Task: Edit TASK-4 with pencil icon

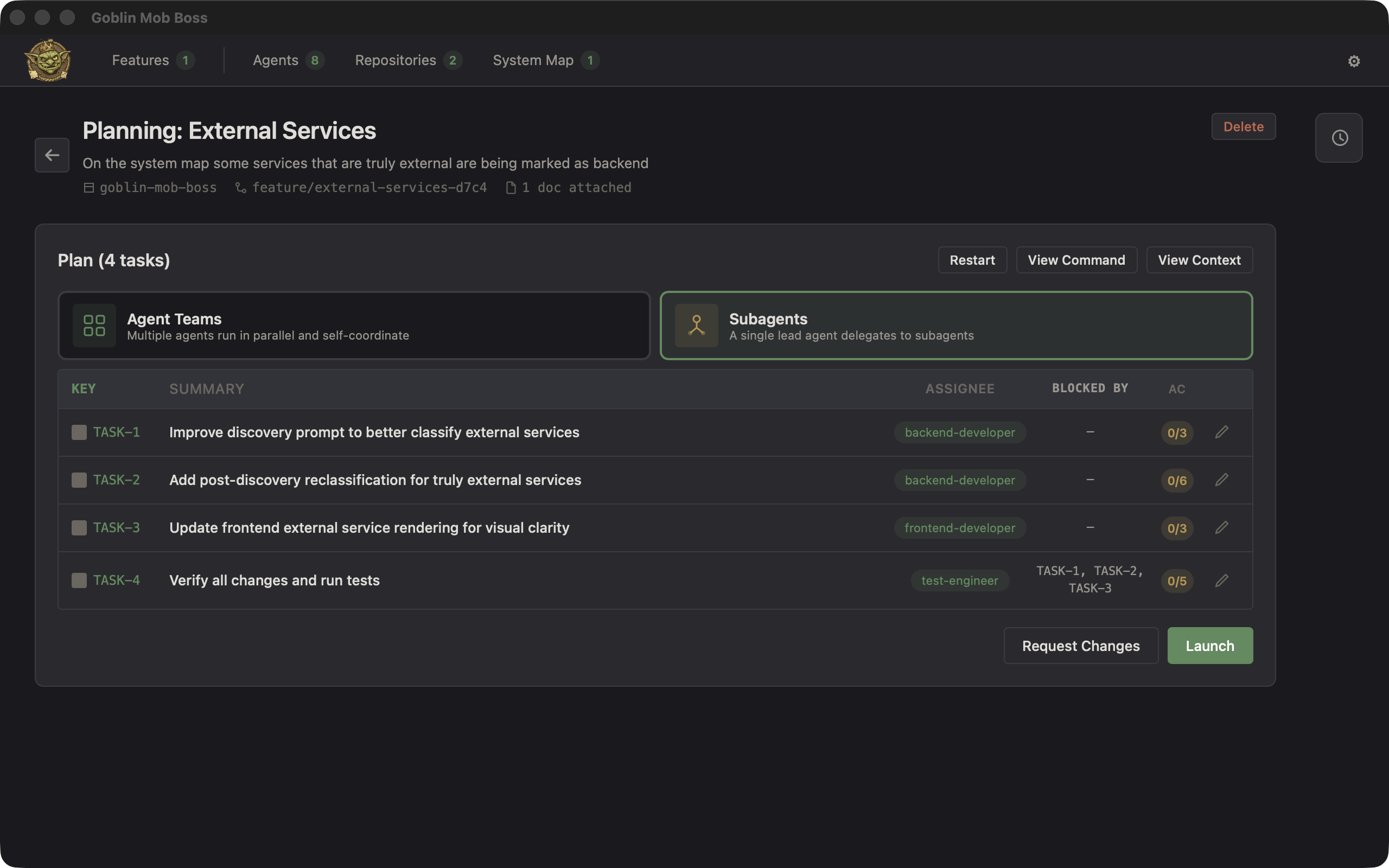Action: (x=1221, y=580)
